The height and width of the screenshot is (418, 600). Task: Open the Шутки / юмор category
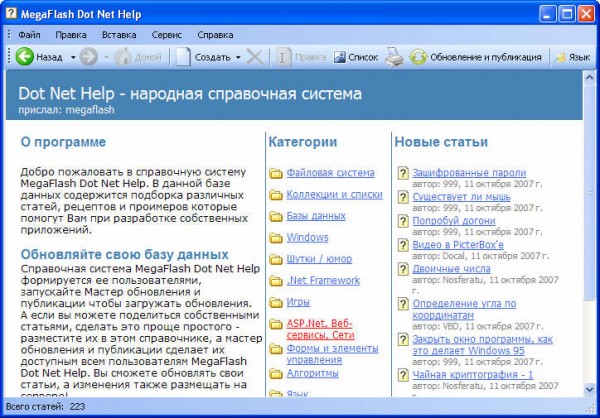(320, 259)
